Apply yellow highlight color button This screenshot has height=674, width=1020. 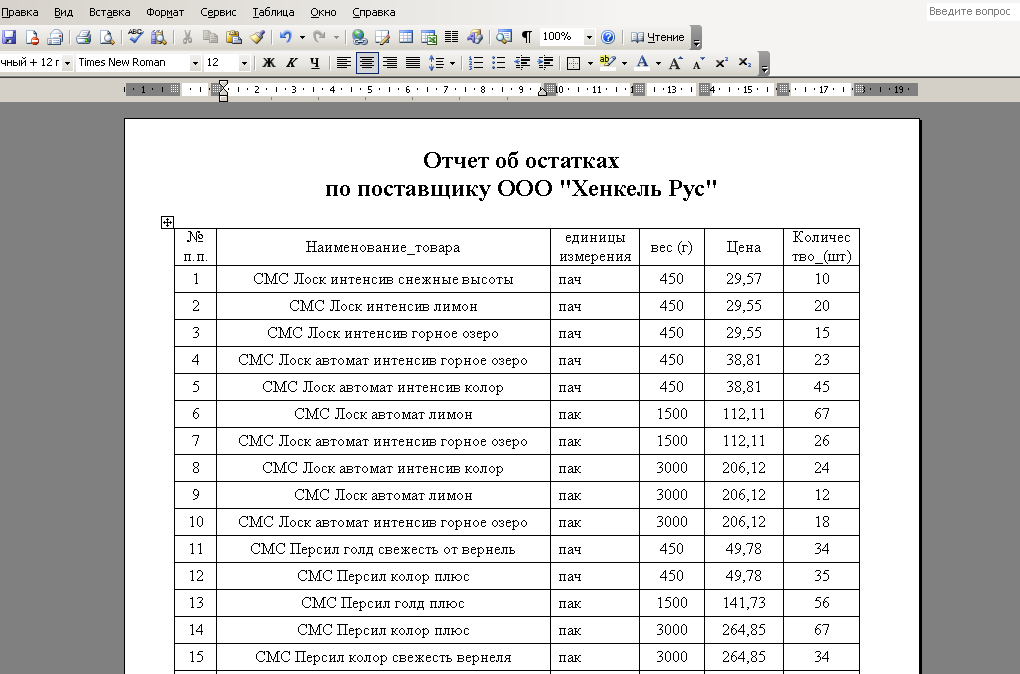608,62
